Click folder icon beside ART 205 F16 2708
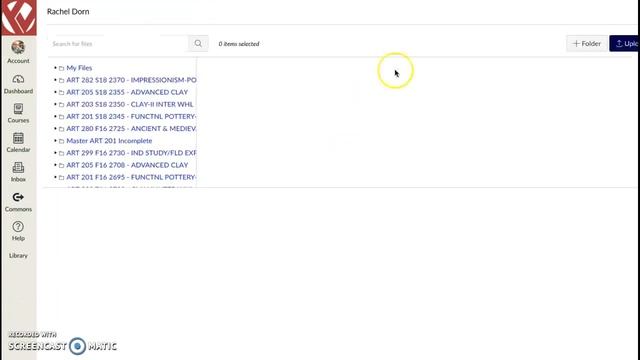This screenshot has height=360, width=640. point(62,166)
